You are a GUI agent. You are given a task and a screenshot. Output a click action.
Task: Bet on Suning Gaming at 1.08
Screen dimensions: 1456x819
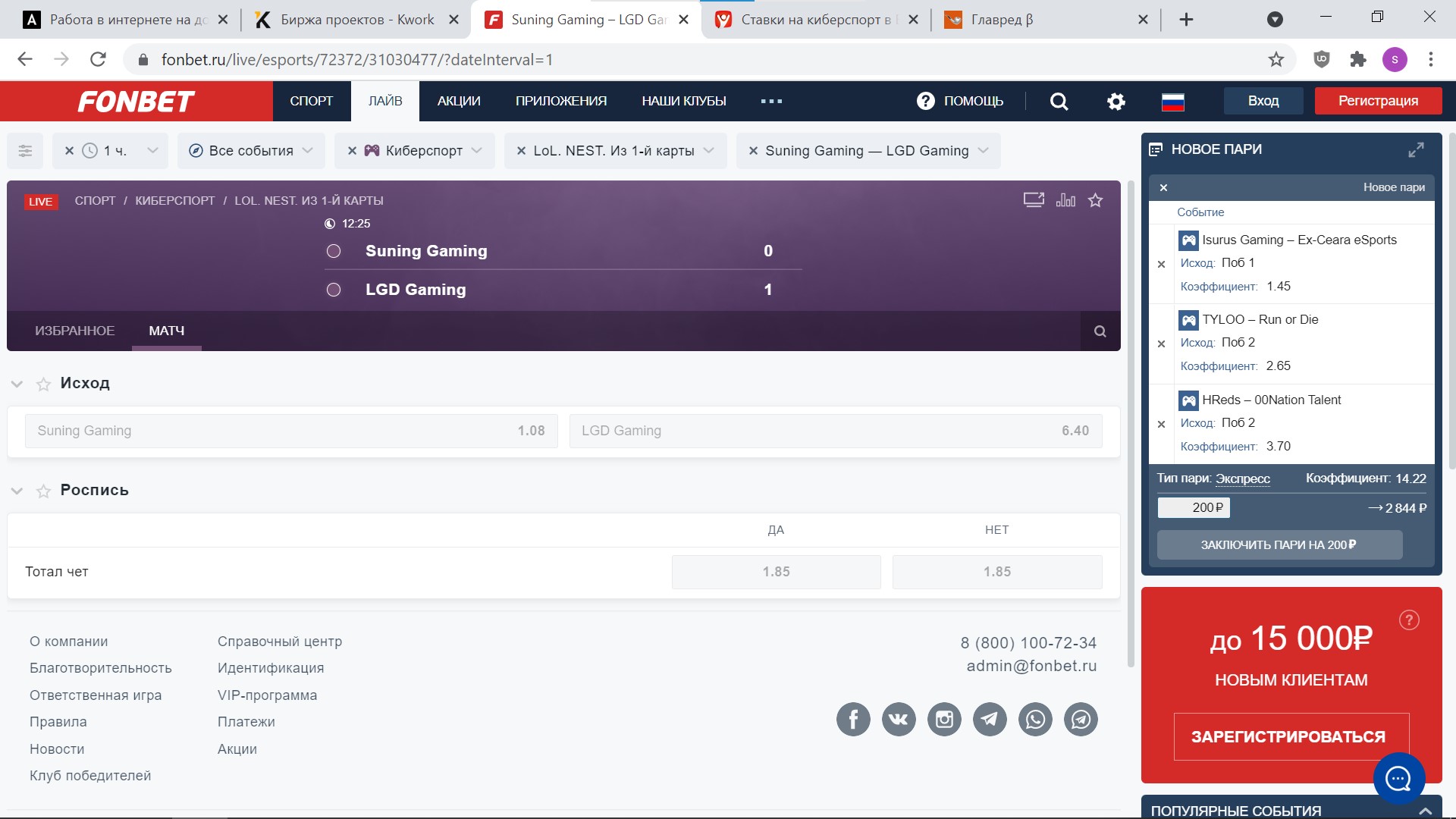(291, 431)
